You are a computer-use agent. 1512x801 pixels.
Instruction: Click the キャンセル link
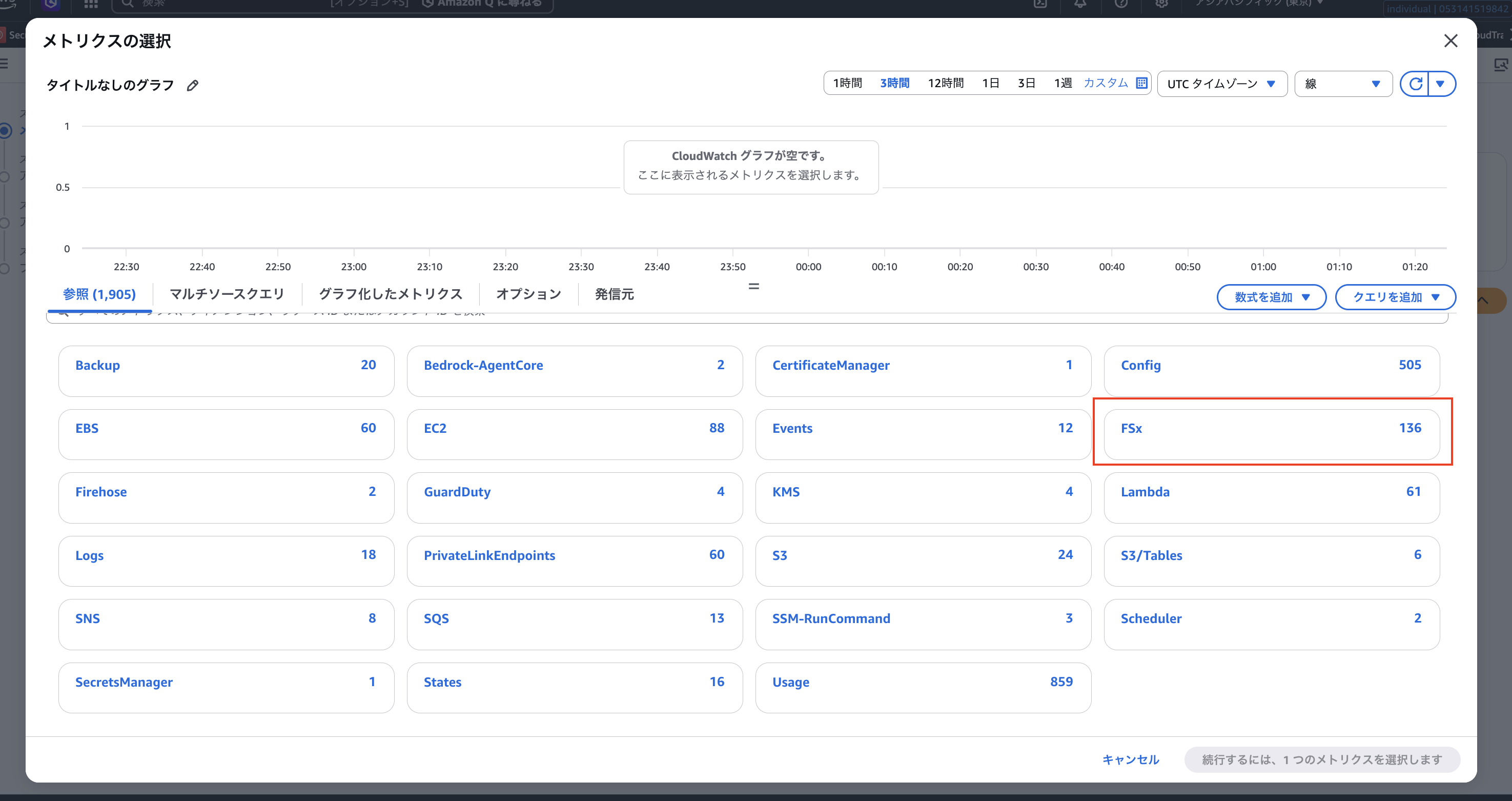(1131, 759)
